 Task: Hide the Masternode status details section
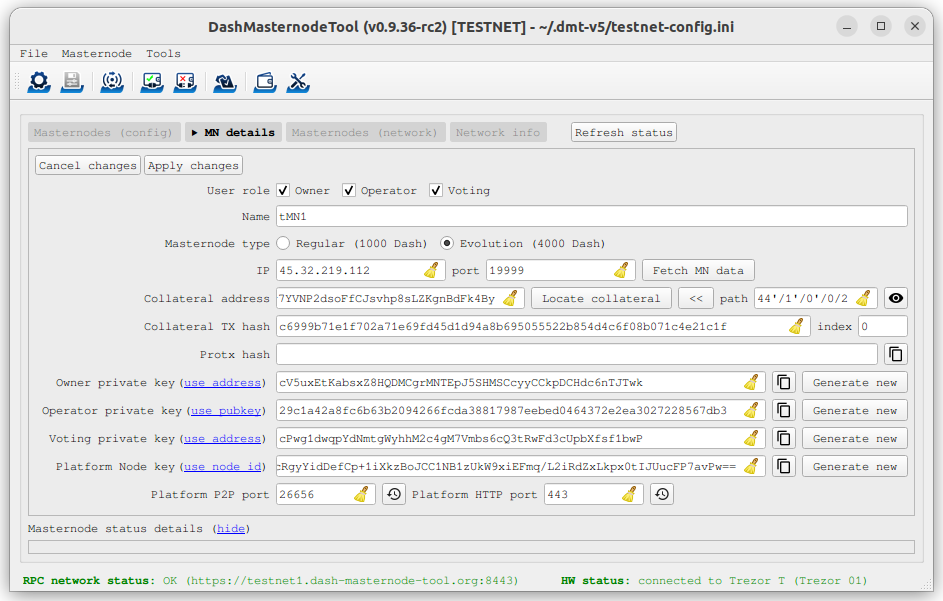pos(231,528)
